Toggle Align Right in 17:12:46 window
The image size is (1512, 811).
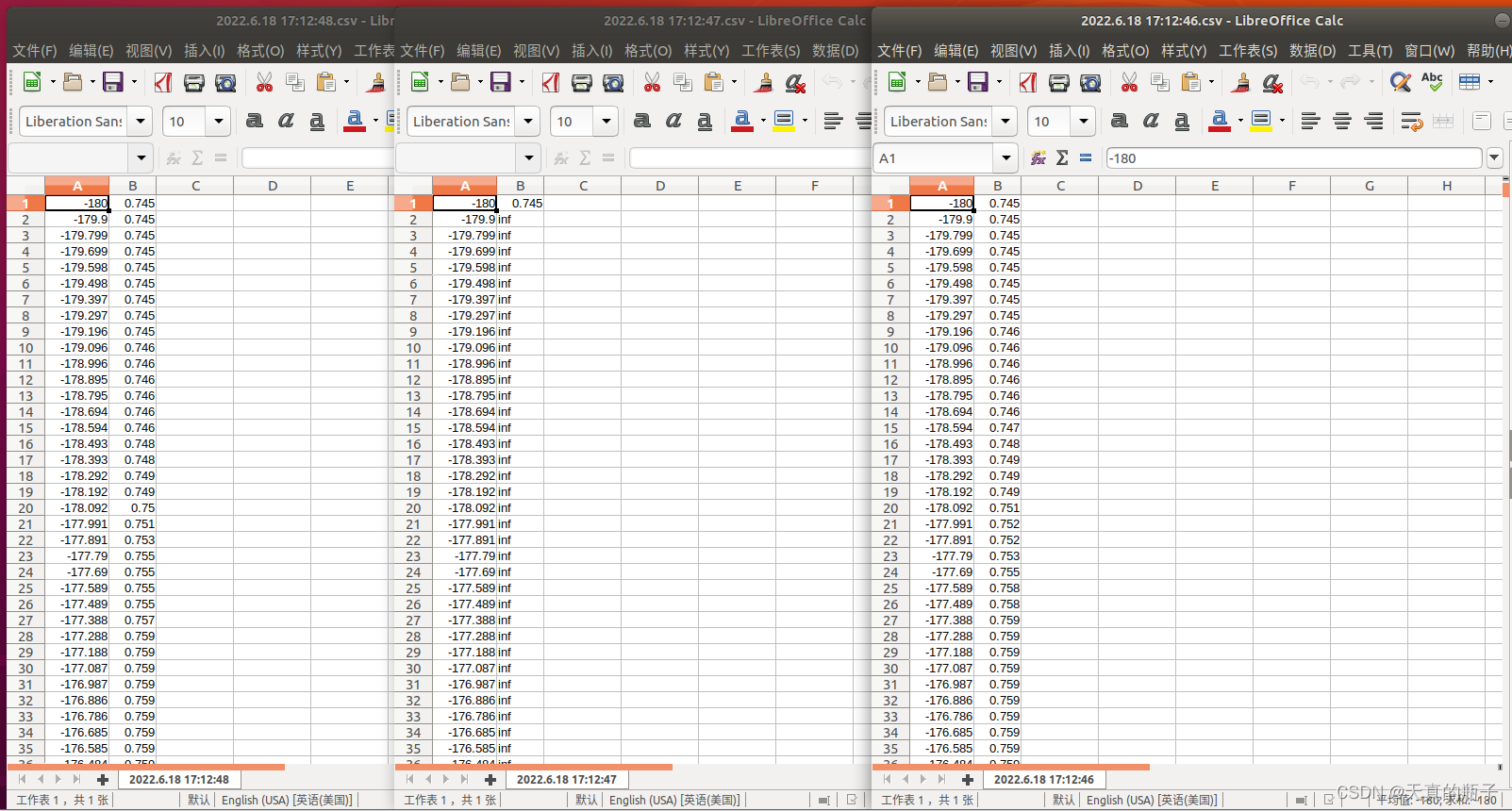(1374, 121)
